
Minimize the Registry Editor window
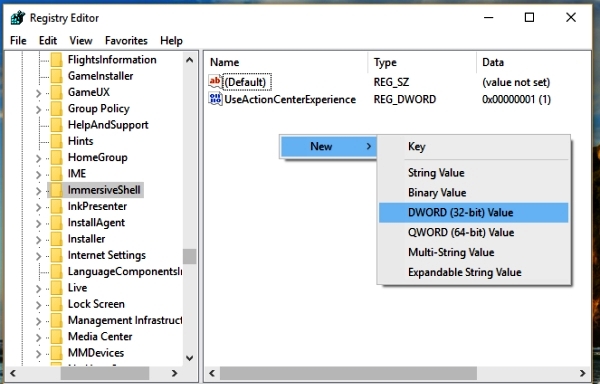point(488,18)
